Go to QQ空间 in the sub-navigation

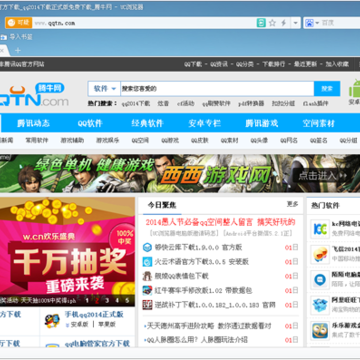pos(140,140)
